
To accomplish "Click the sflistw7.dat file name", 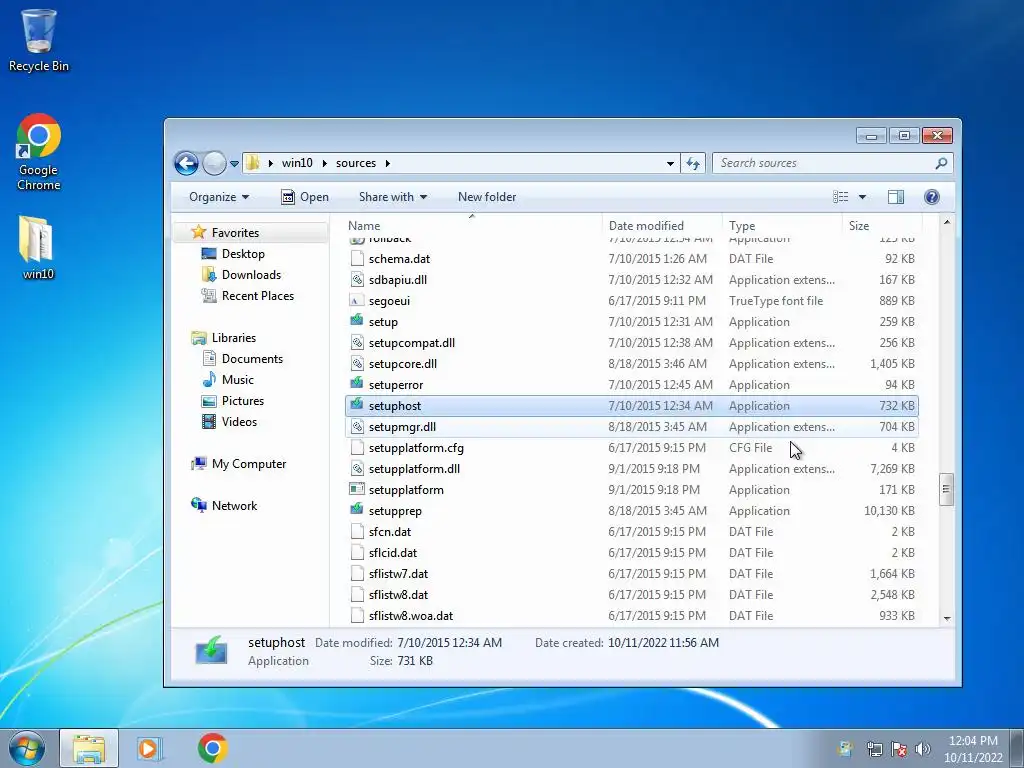I will [x=398, y=574].
